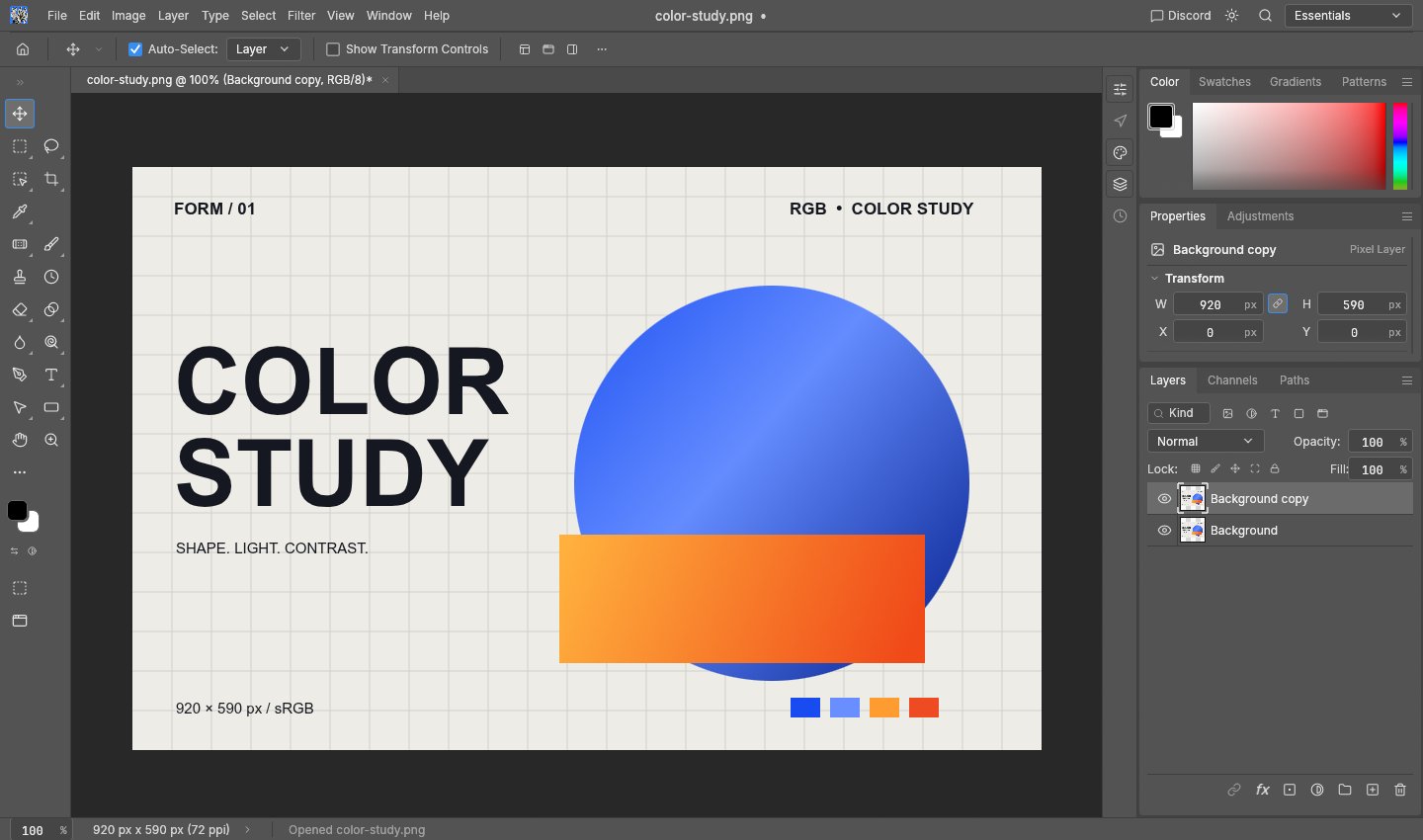Screen dimensions: 1423x840
Task: Click the foreground color swatch in the Color panel
Action: point(1161,117)
